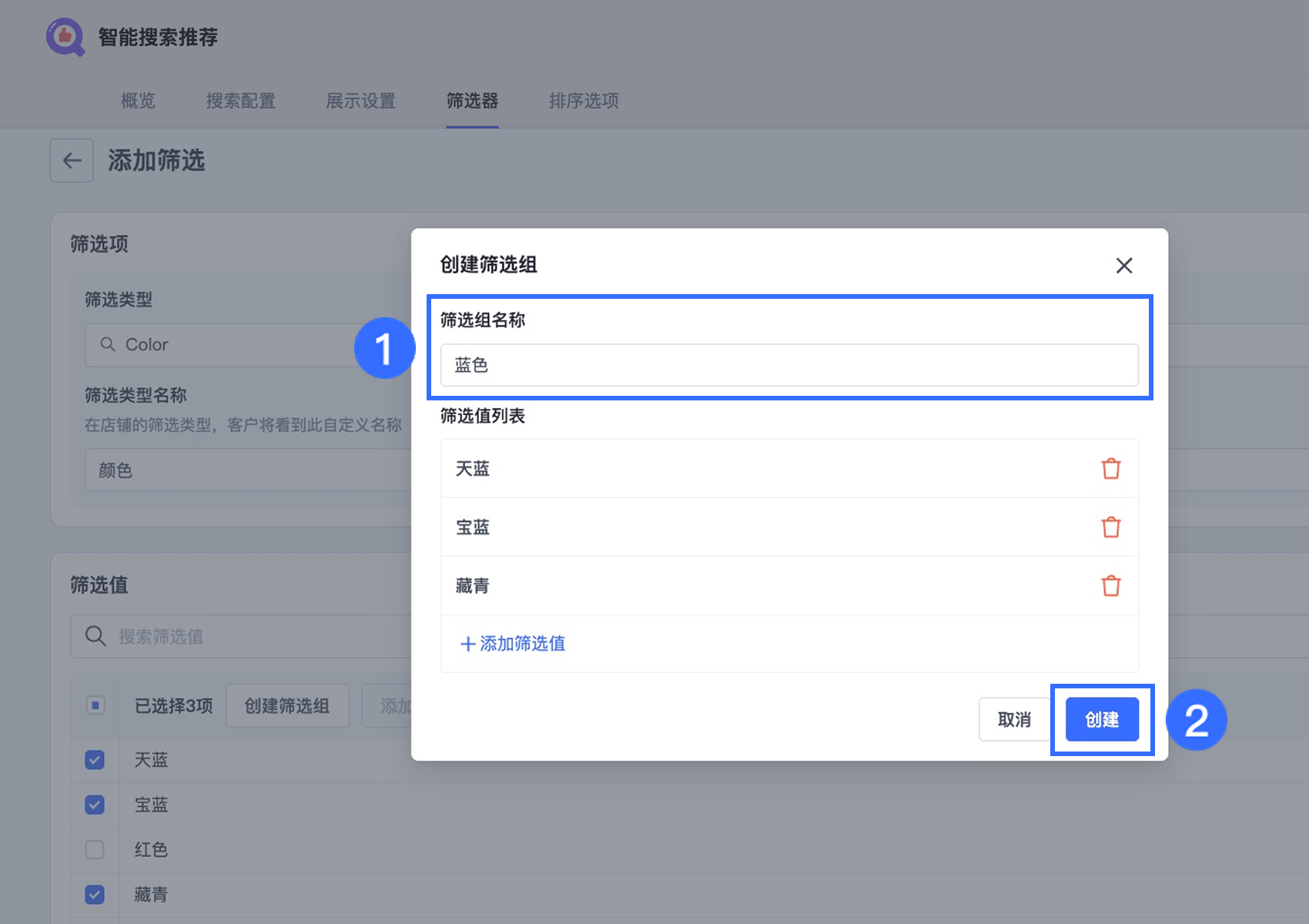Open the 排序选项 tab
The image size is (1309, 924).
point(584,101)
